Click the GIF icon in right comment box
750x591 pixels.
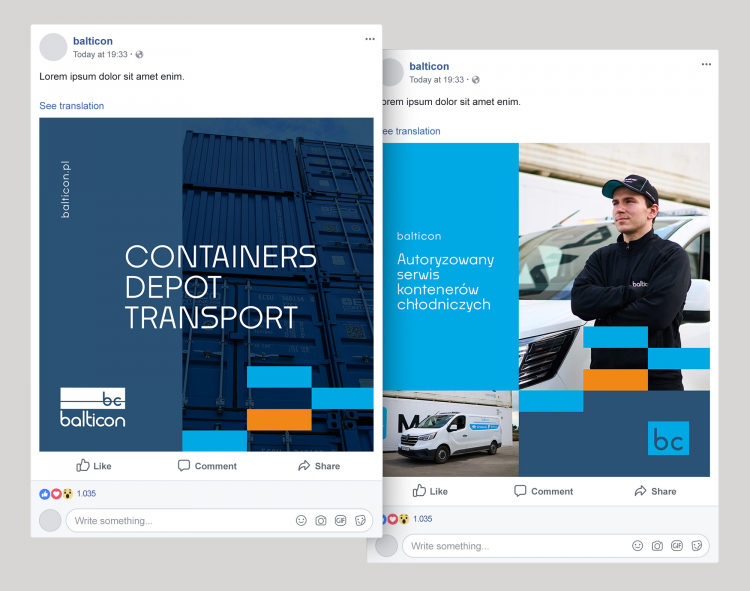677,546
